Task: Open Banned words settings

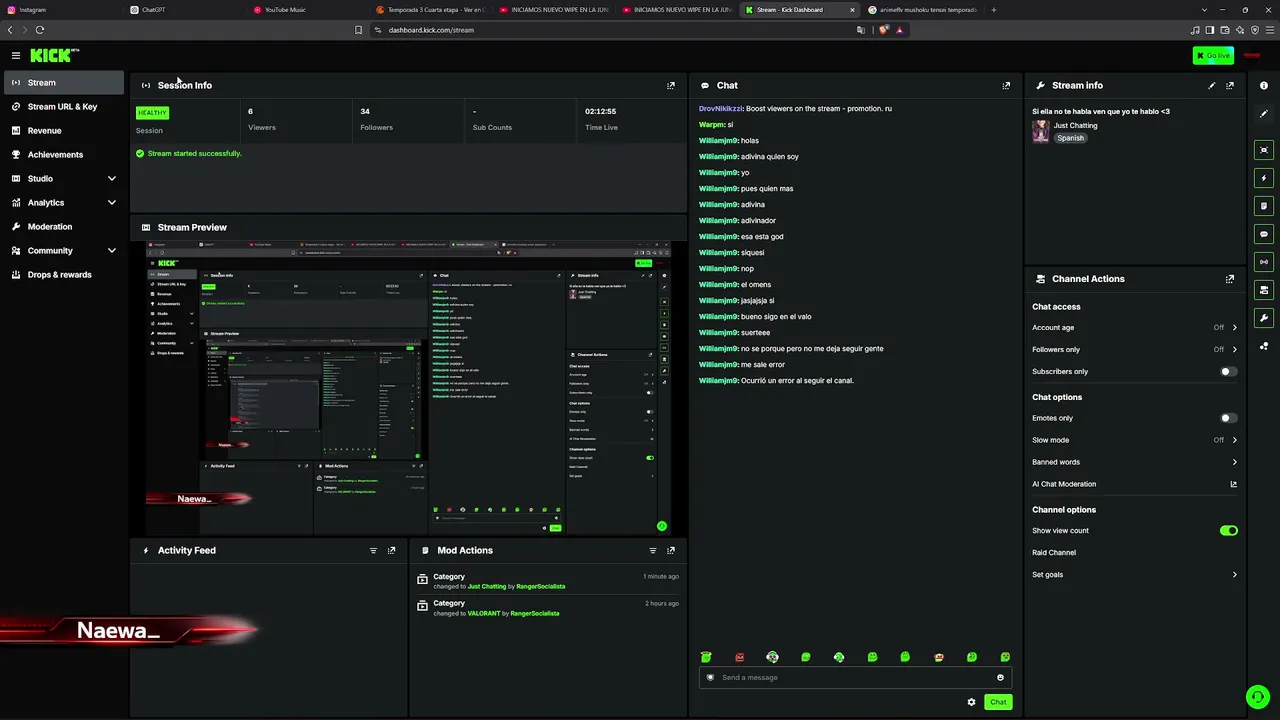Action: point(1134,462)
